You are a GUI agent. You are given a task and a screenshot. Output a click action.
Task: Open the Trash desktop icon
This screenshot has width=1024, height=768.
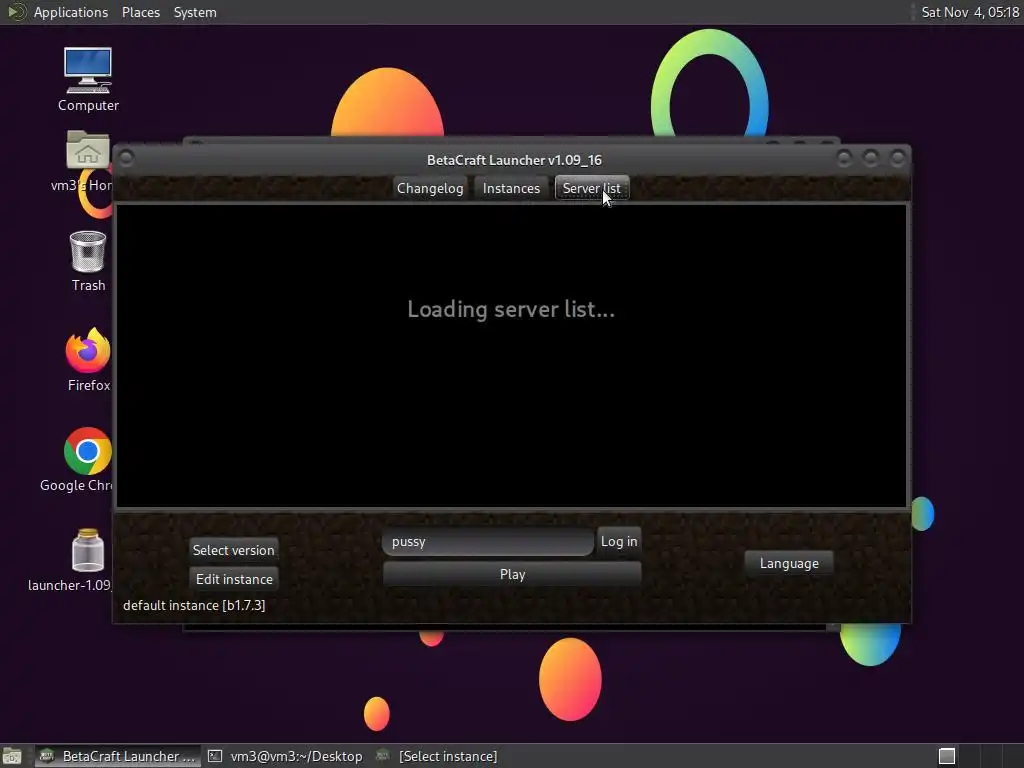(x=88, y=261)
